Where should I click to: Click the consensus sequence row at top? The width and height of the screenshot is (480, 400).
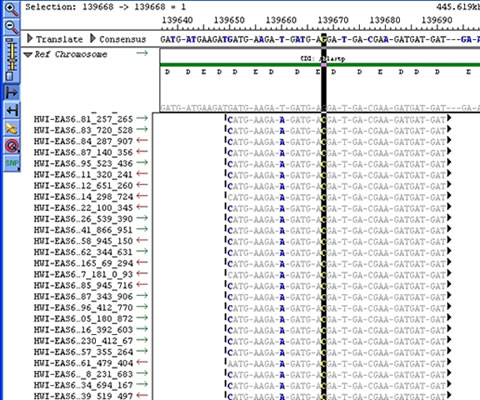(320, 40)
